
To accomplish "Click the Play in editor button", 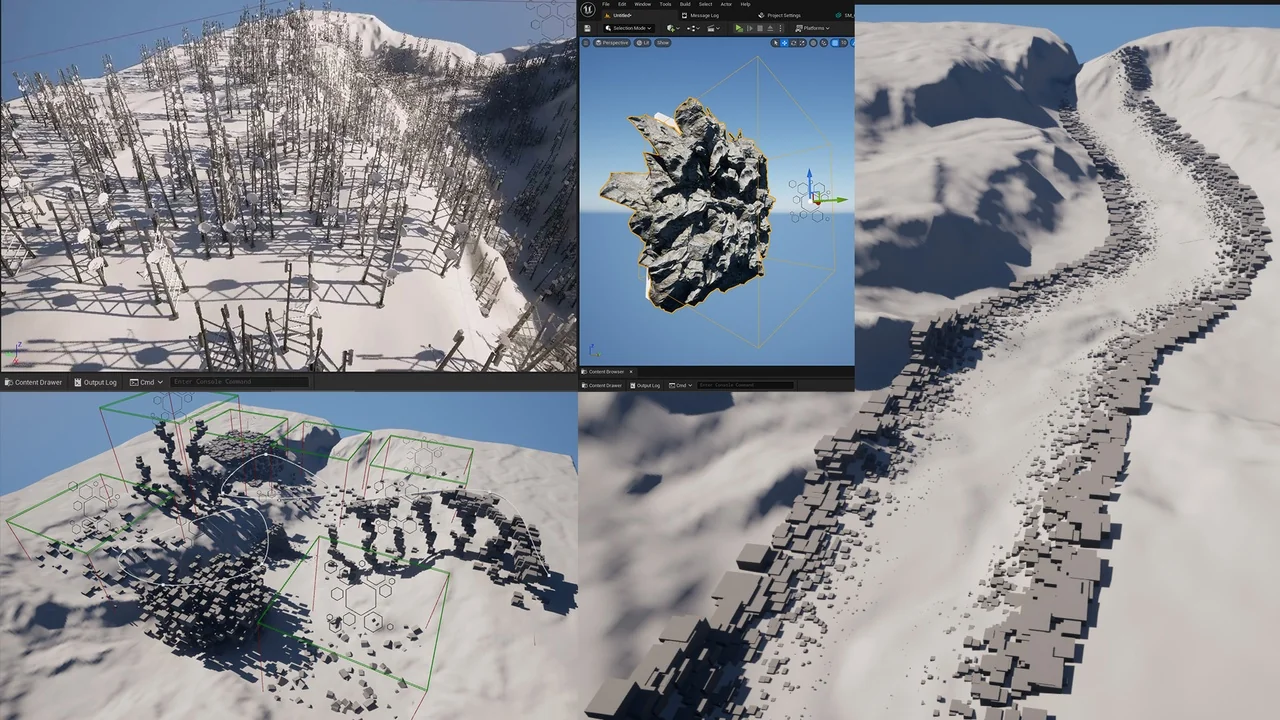I will click(739, 28).
